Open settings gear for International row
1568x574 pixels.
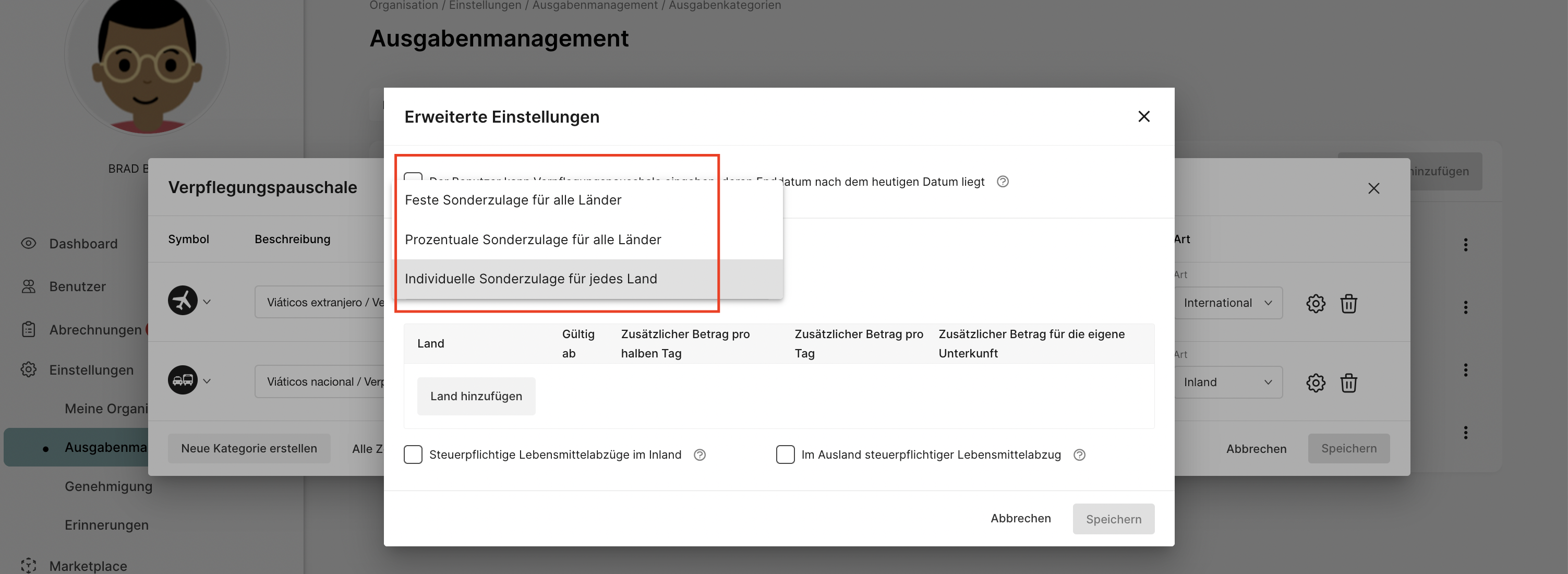1315,303
